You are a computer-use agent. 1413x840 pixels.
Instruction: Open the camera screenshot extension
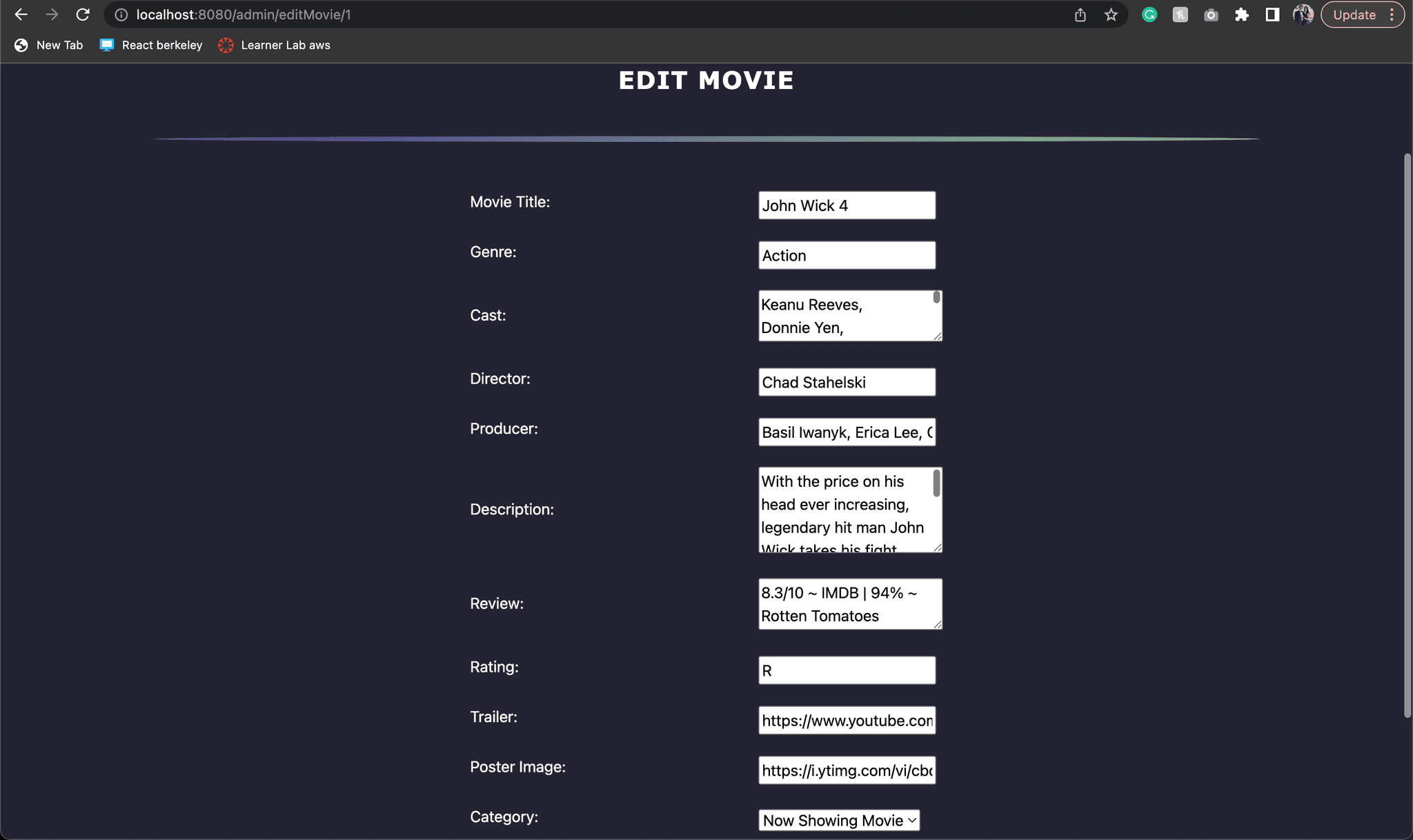click(x=1211, y=14)
